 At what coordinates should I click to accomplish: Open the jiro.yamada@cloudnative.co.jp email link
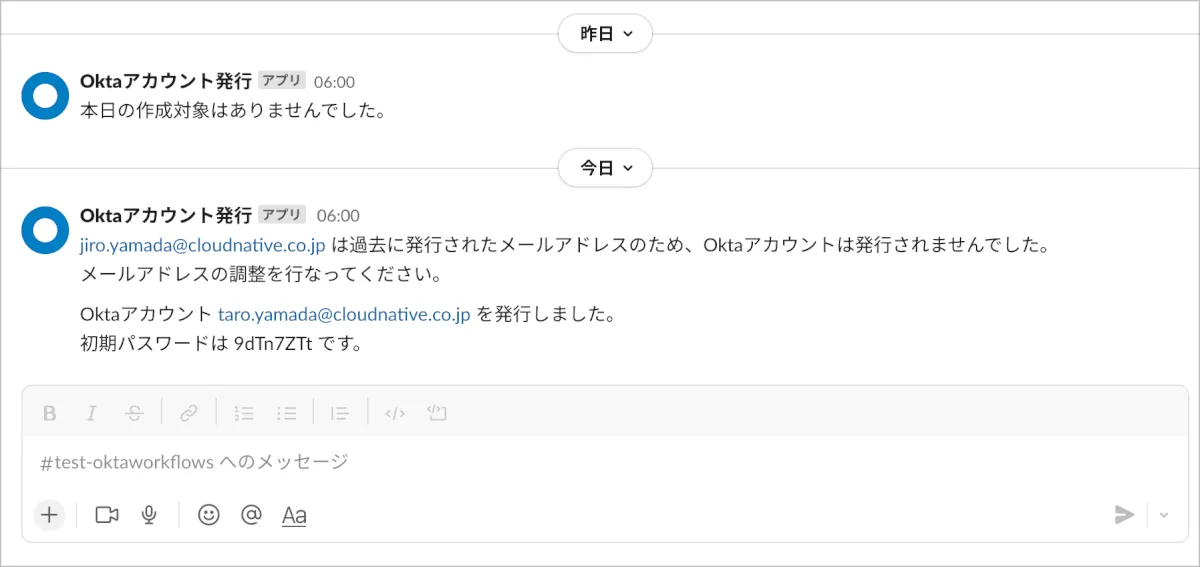point(203,245)
